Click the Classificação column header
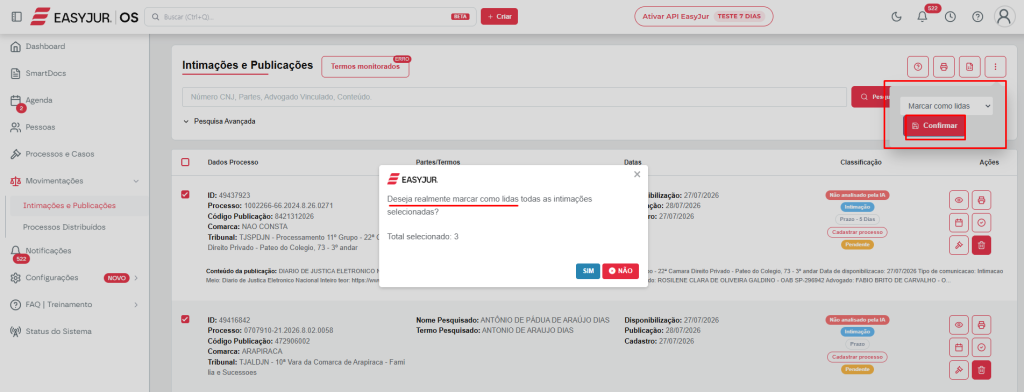This screenshot has width=1024, height=392. click(861, 162)
